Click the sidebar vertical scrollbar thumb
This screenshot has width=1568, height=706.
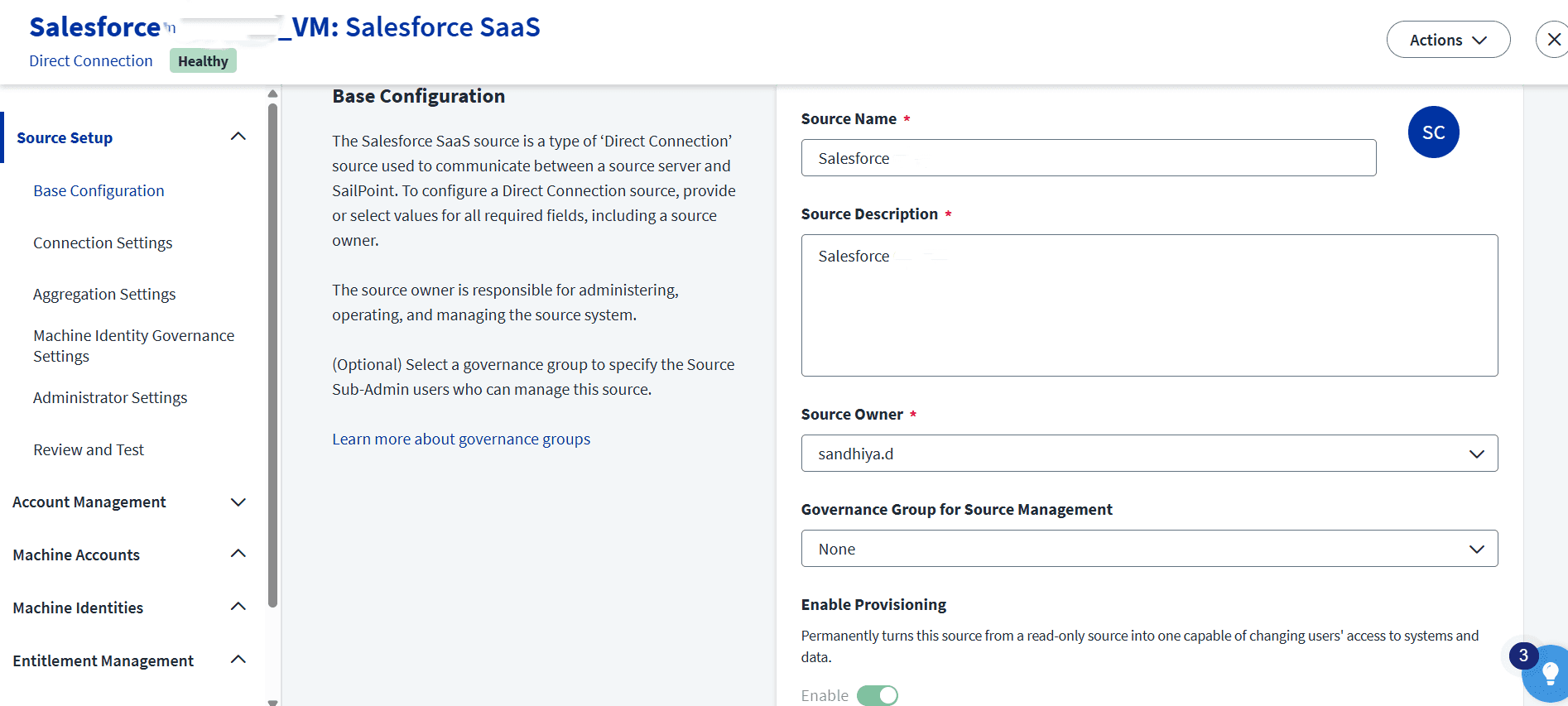click(272, 354)
